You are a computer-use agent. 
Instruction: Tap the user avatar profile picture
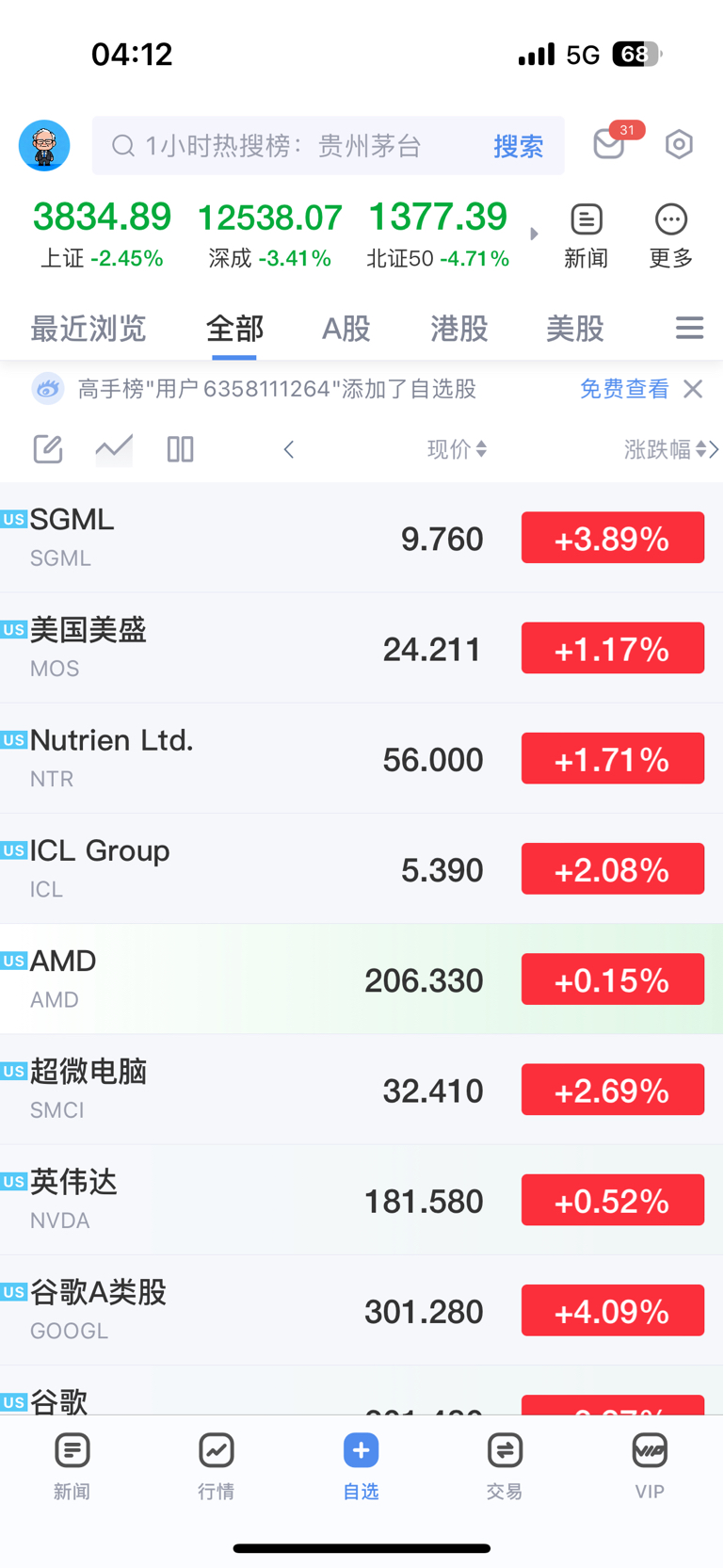(44, 146)
